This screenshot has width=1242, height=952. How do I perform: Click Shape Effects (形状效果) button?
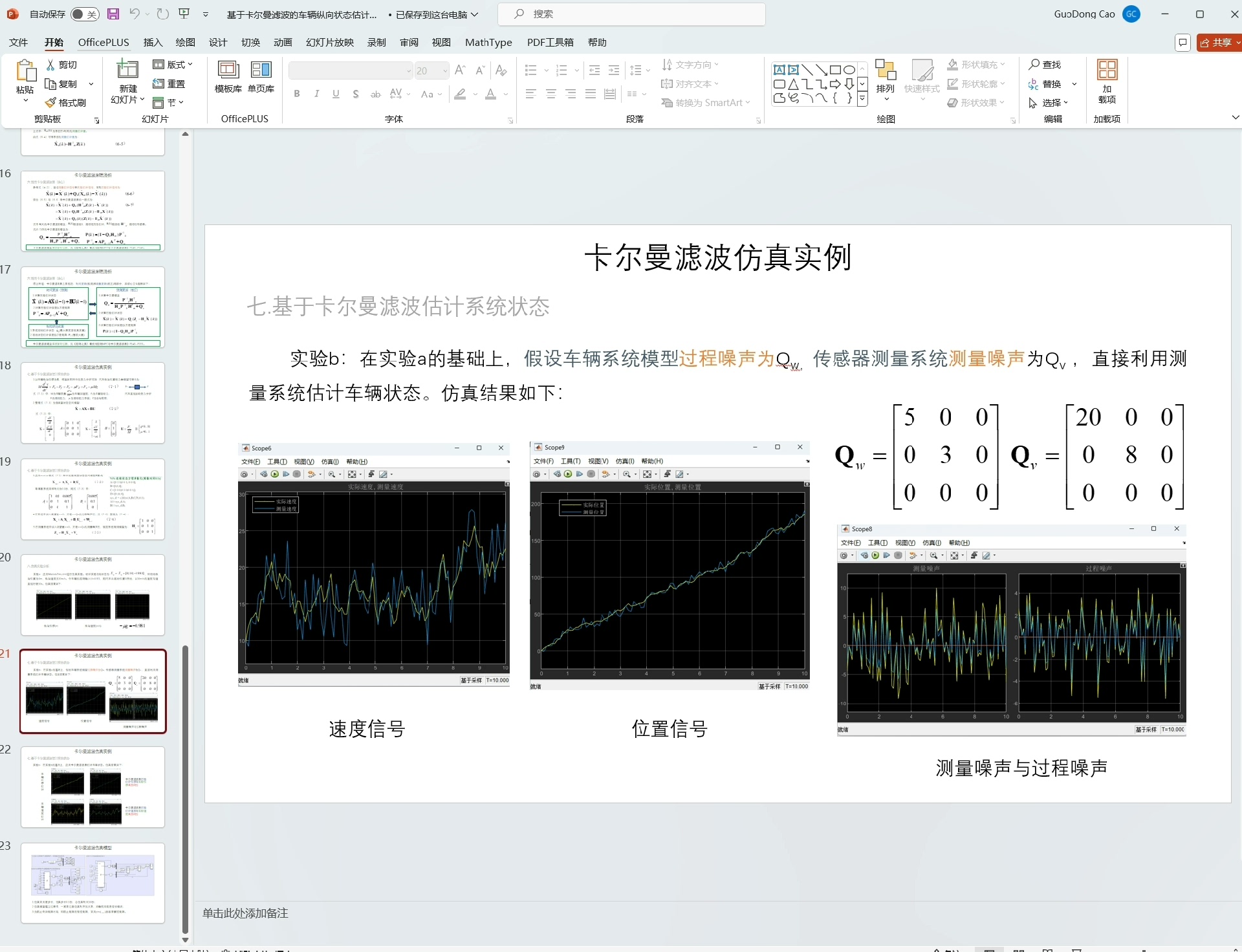(977, 103)
